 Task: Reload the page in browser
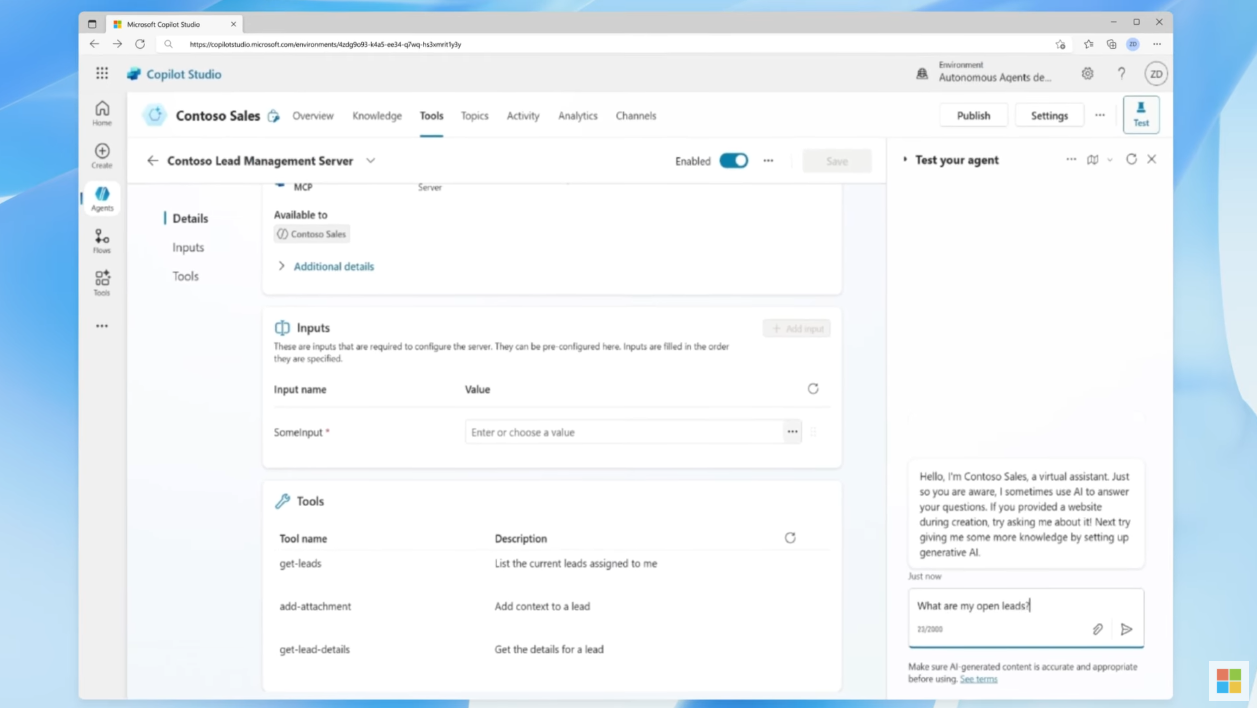click(x=140, y=44)
